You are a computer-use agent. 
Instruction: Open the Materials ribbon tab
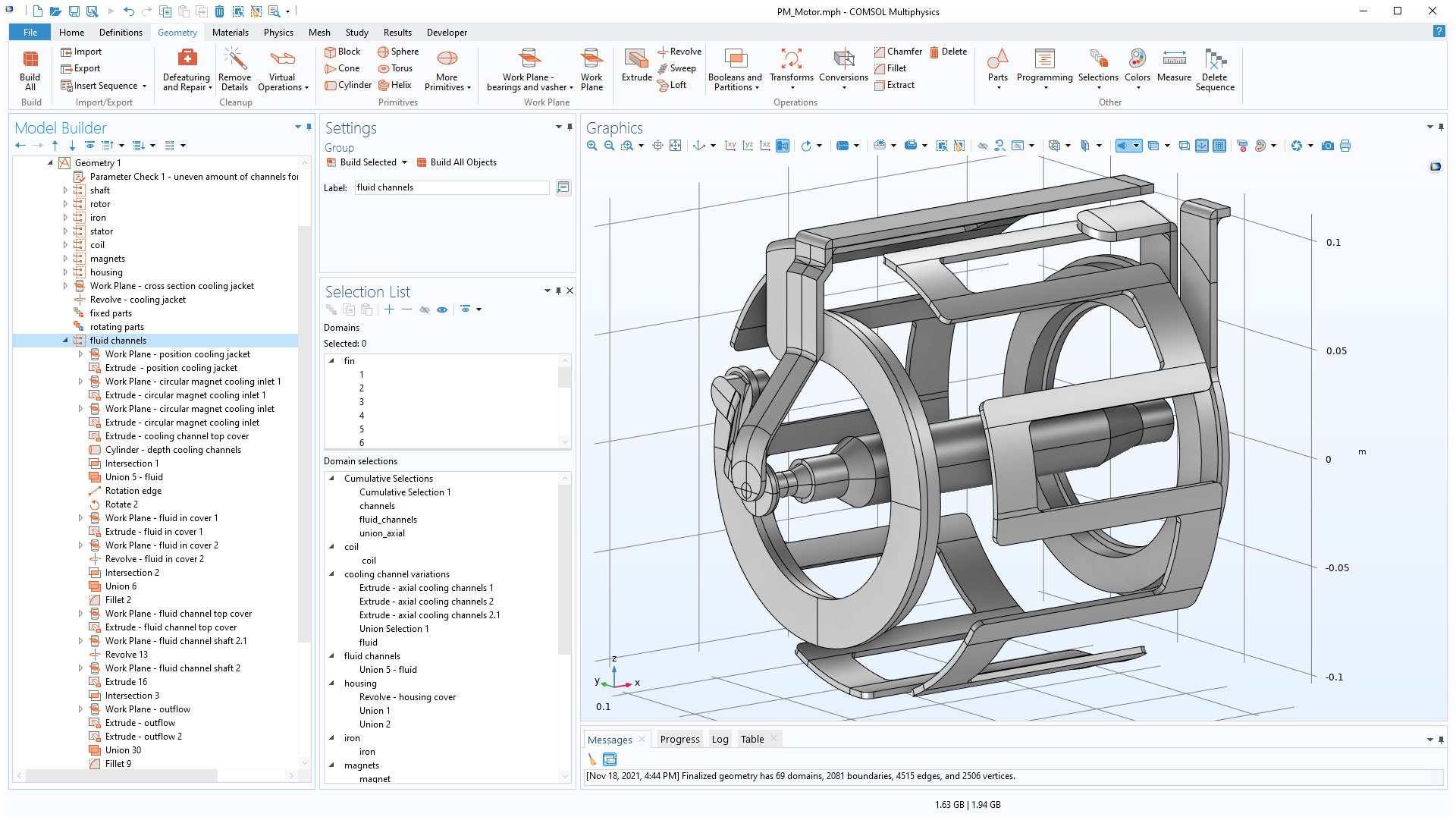[230, 33]
